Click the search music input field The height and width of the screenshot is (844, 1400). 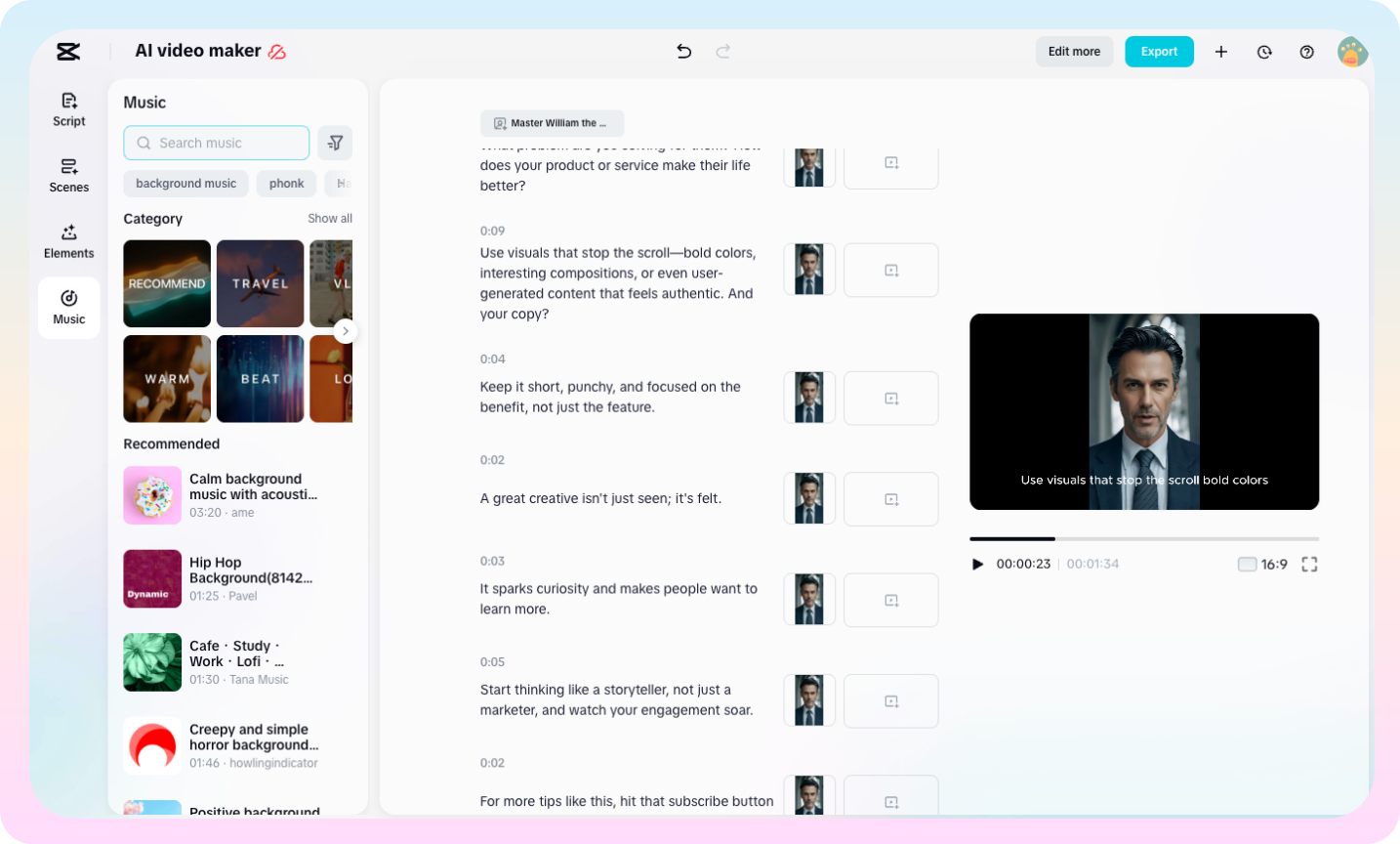[x=216, y=143]
